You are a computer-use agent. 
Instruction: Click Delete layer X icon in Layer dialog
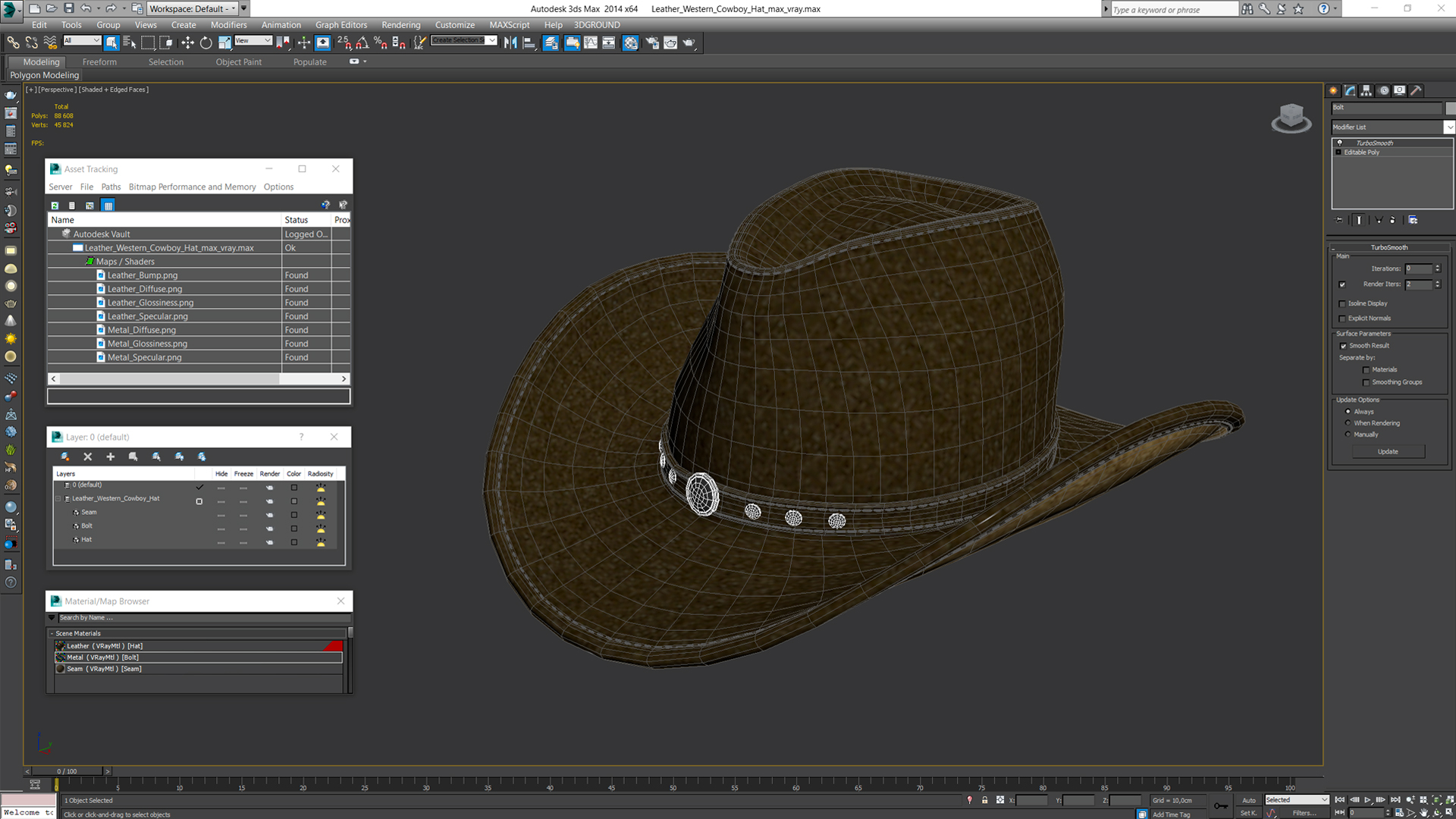point(88,457)
